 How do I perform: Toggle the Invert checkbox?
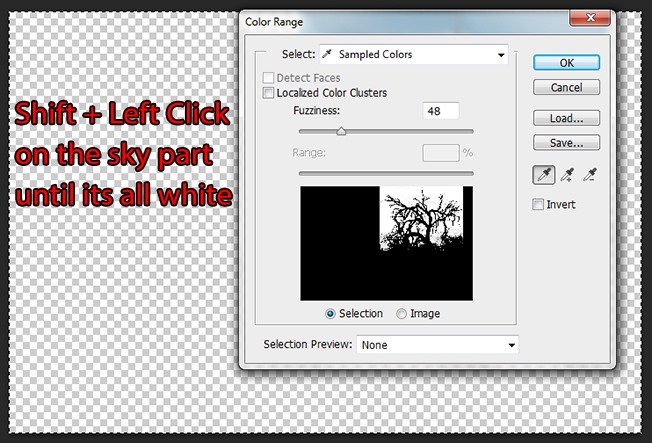[x=538, y=204]
